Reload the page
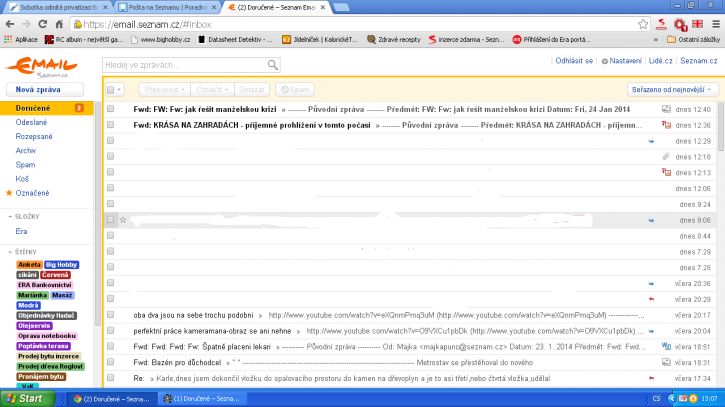Screen dimensions: 725x407 [43, 24]
